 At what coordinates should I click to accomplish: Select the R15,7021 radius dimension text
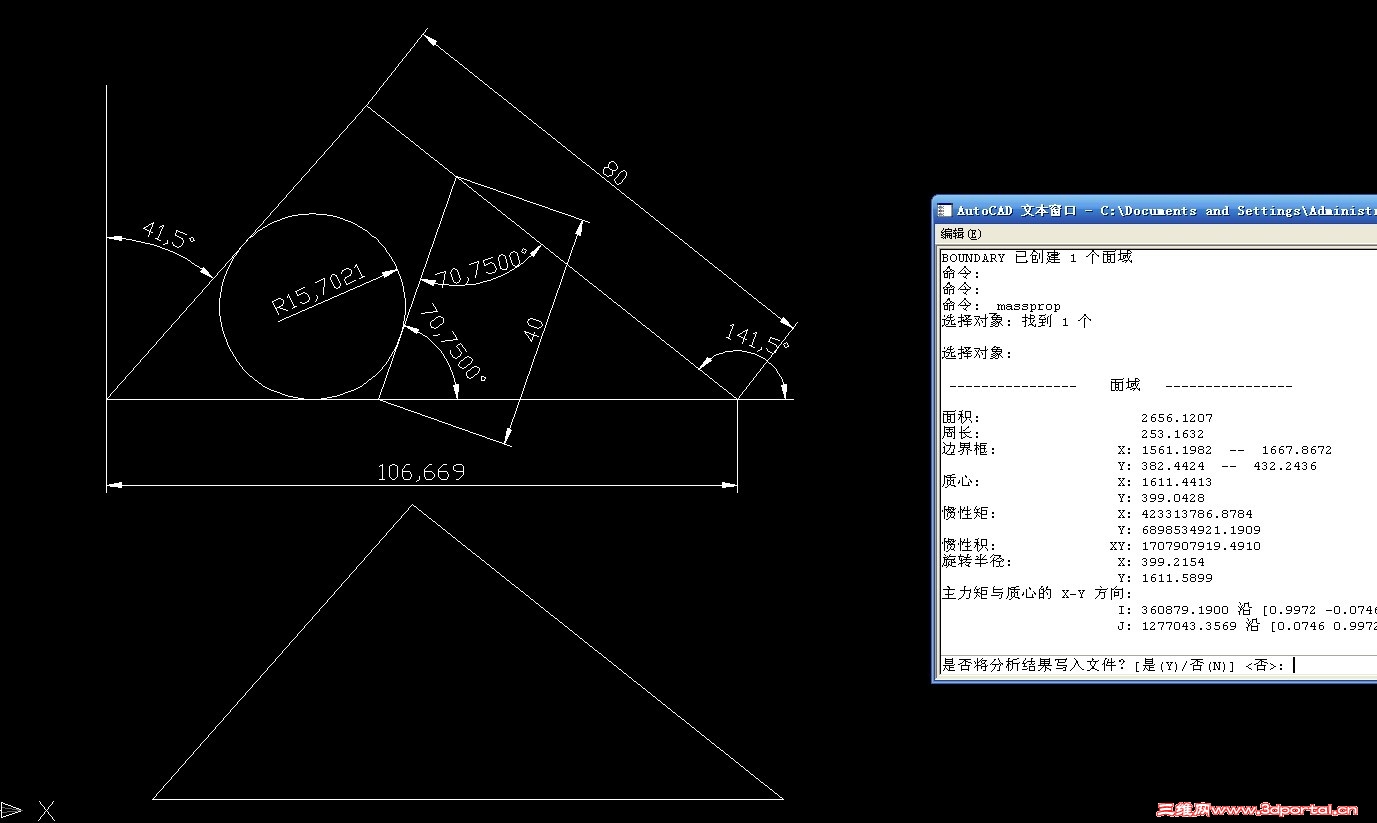[320, 291]
